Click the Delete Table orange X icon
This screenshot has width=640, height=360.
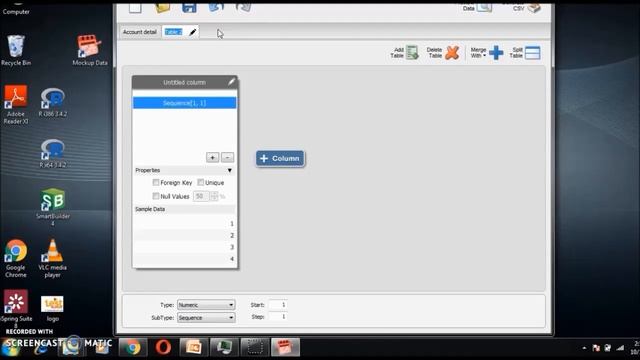(452, 53)
